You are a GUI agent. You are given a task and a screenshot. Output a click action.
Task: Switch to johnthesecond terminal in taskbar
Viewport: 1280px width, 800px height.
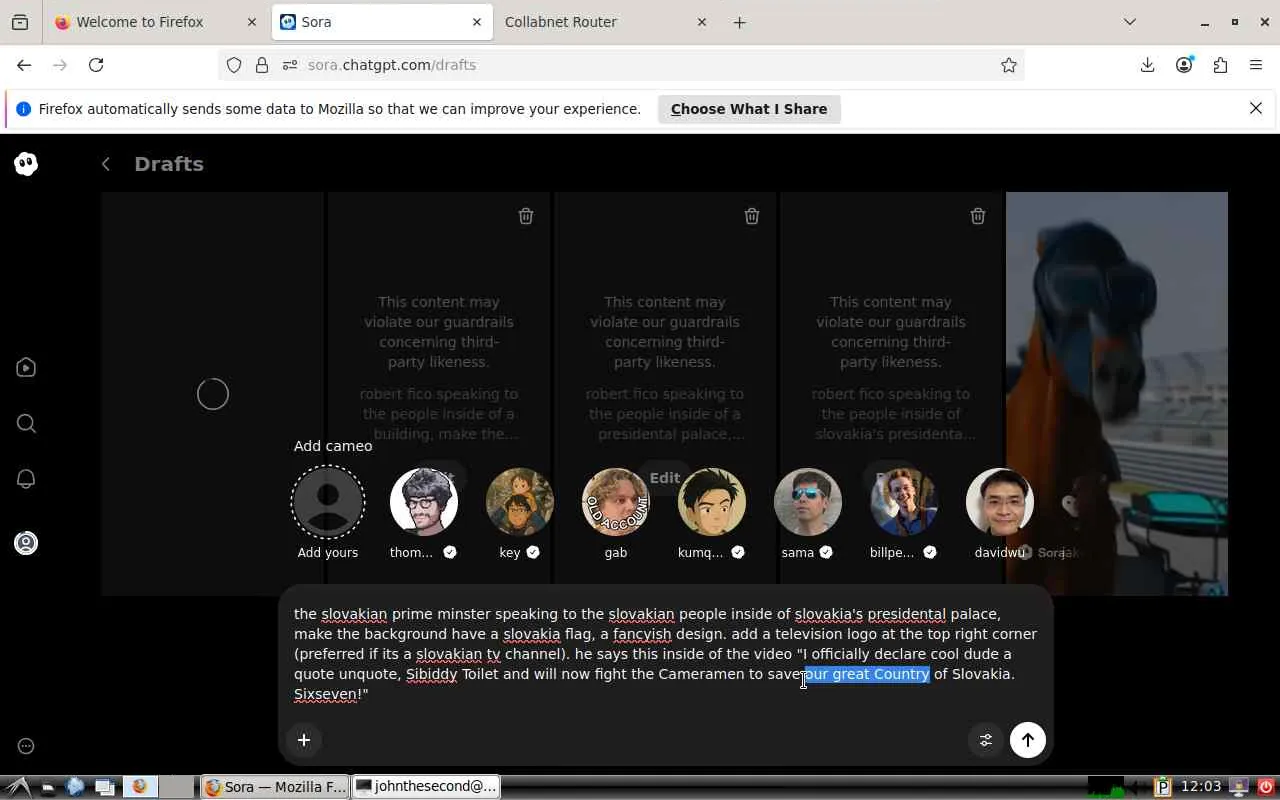tap(427, 787)
